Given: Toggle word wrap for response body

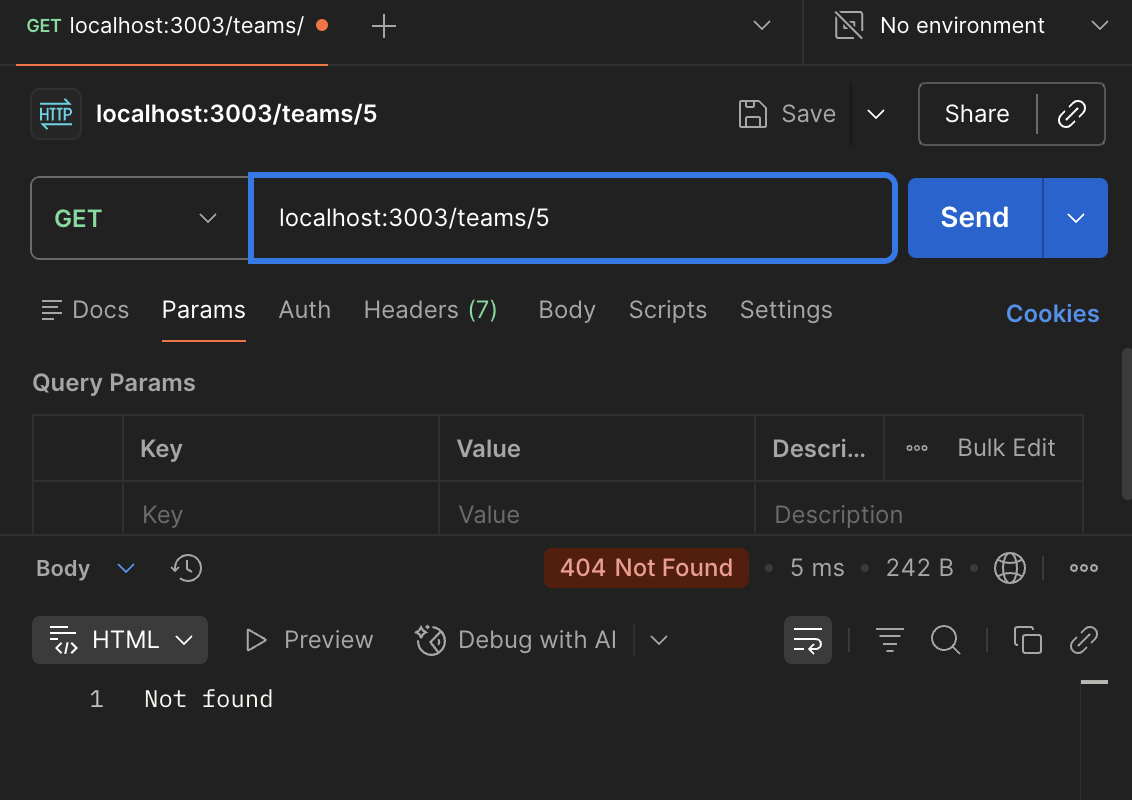Looking at the screenshot, I should point(807,640).
